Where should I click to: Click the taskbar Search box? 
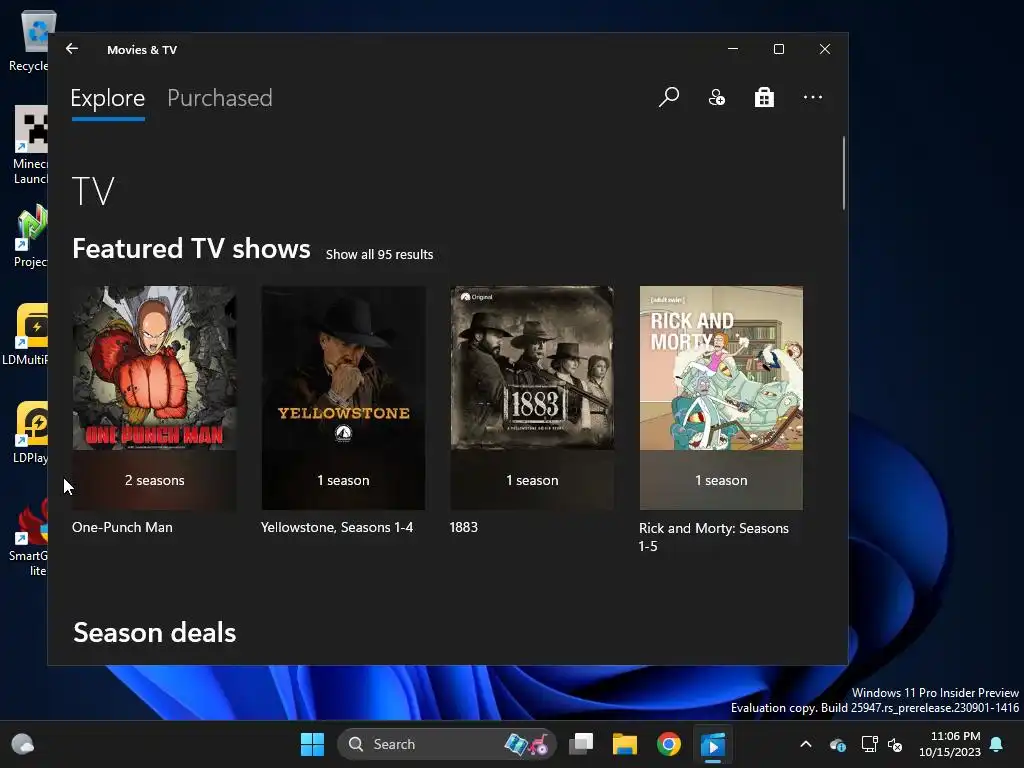pos(447,744)
